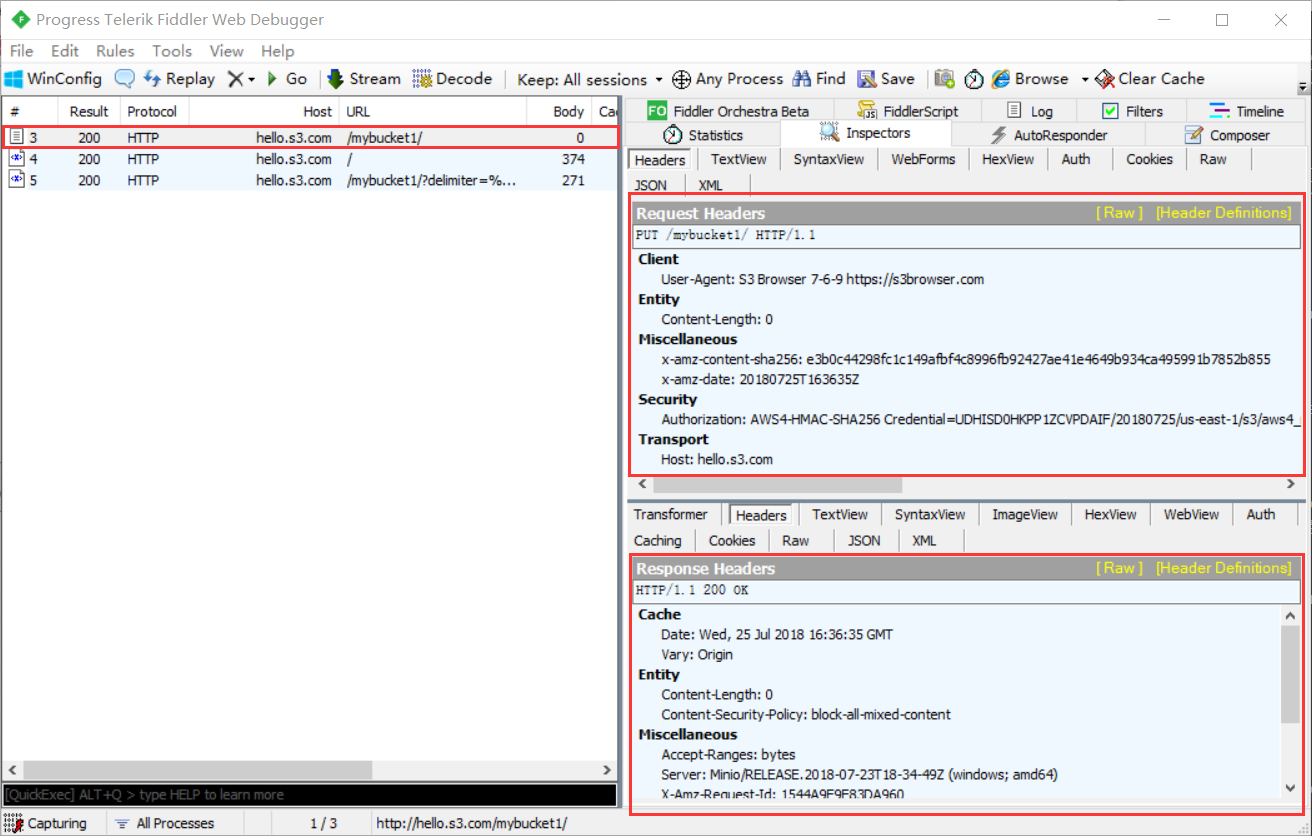Click Header Definitions in Response Headers
This screenshot has height=836, width=1312.
point(1224,567)
